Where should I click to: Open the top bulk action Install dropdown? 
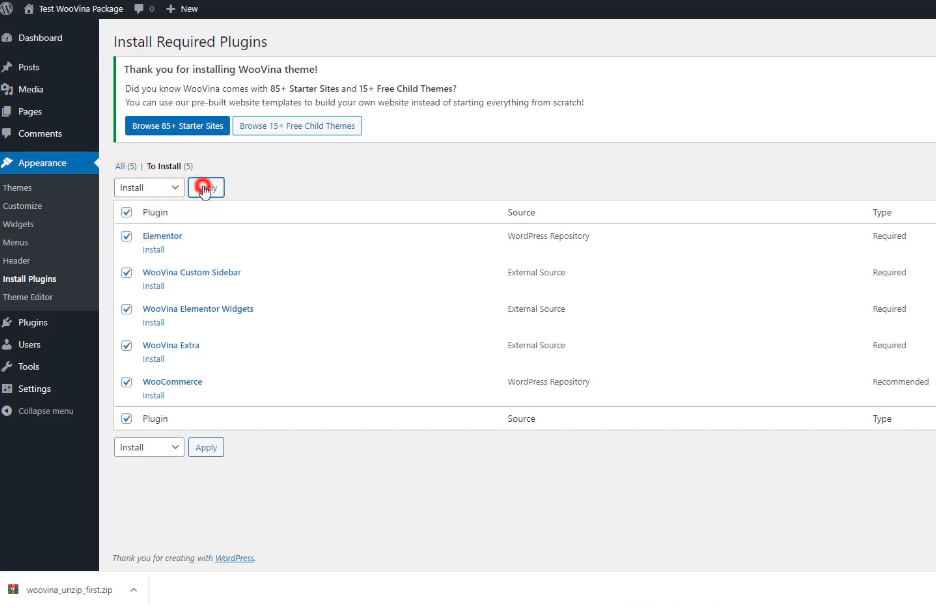tap(149, 187)
